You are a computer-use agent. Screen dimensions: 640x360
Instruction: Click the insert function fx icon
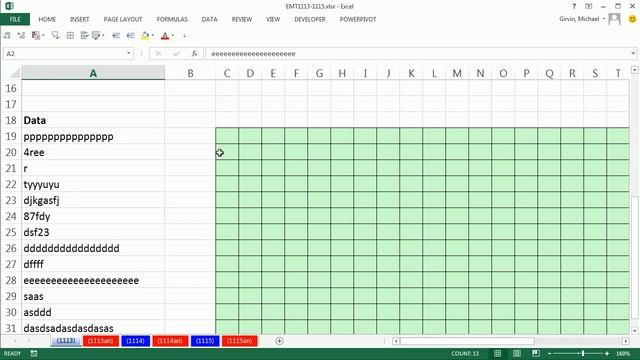(194, 53)
